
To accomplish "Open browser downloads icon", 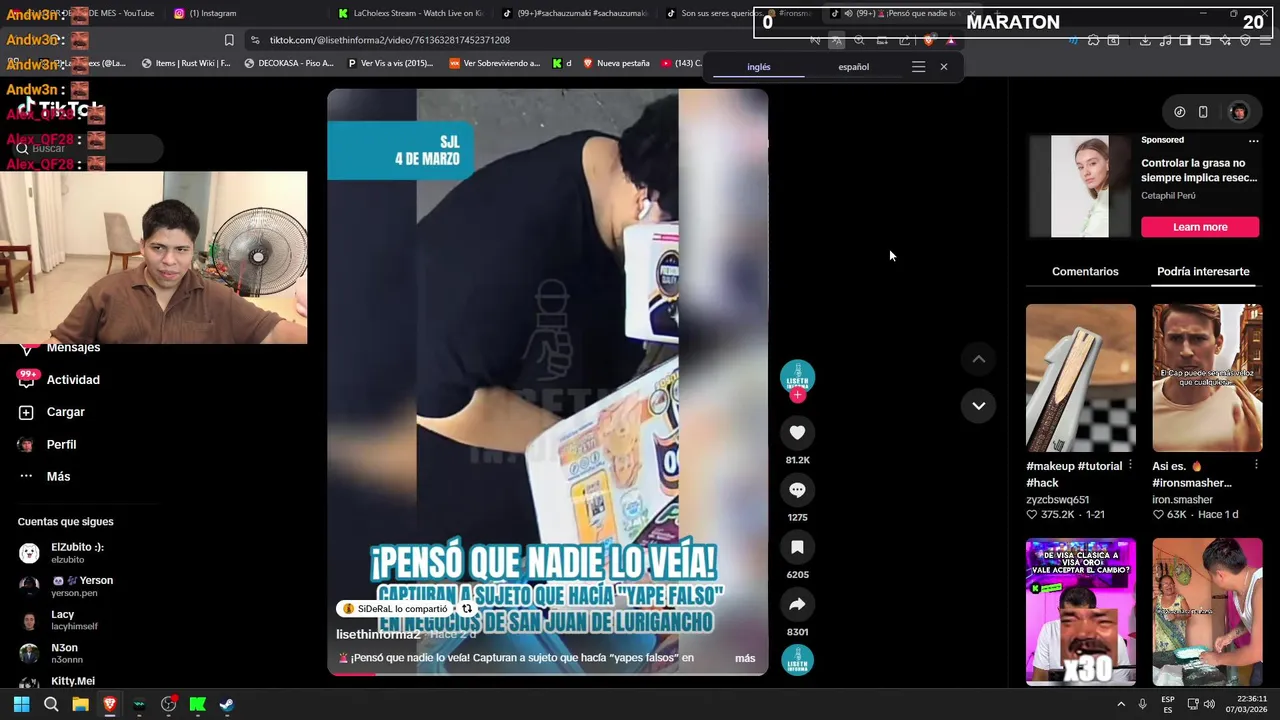I will [x=1145, y=40].
